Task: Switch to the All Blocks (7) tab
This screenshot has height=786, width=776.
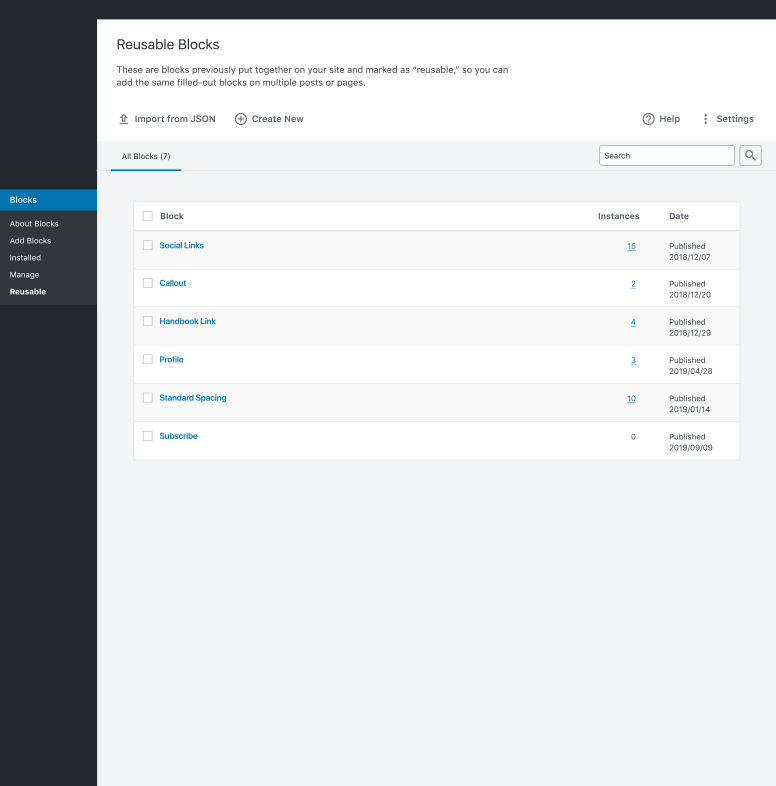Action: (x=146, y=156)
